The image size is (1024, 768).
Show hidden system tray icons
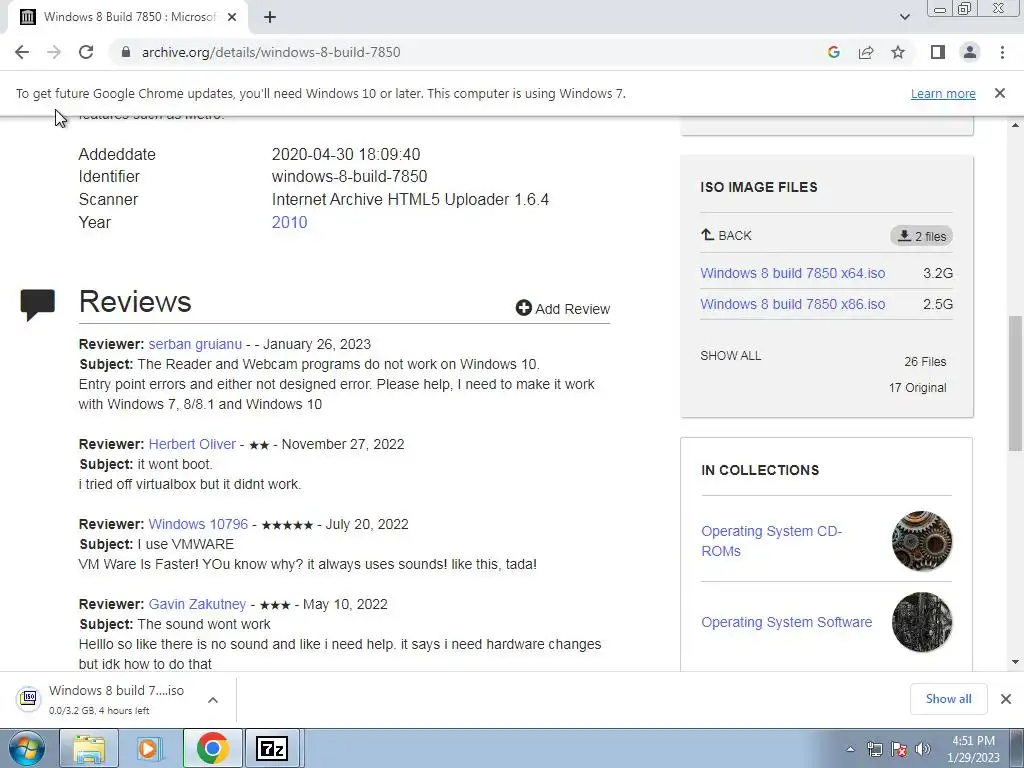tap(850, 749)
